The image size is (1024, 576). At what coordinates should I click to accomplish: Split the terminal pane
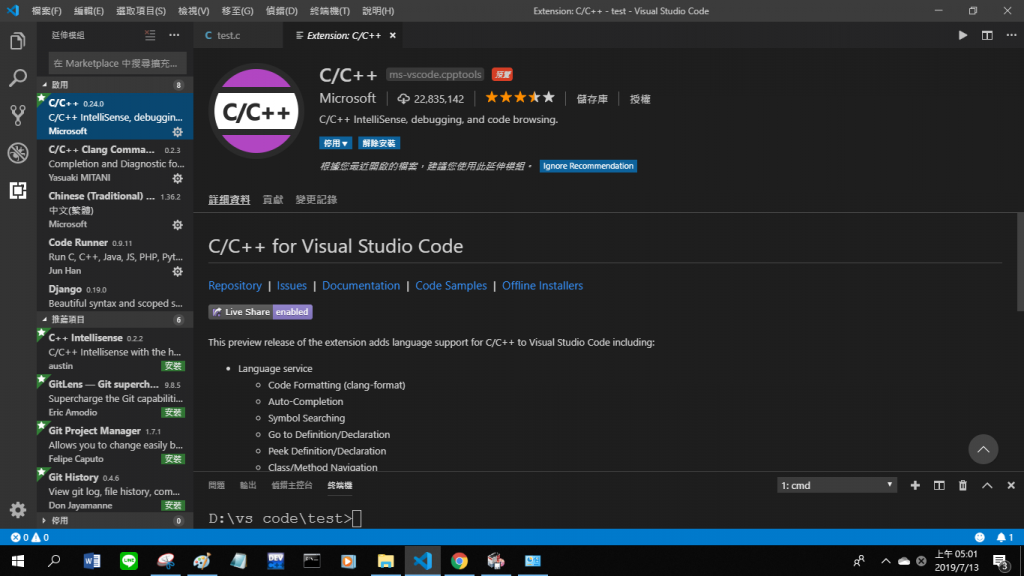point(939,485)
